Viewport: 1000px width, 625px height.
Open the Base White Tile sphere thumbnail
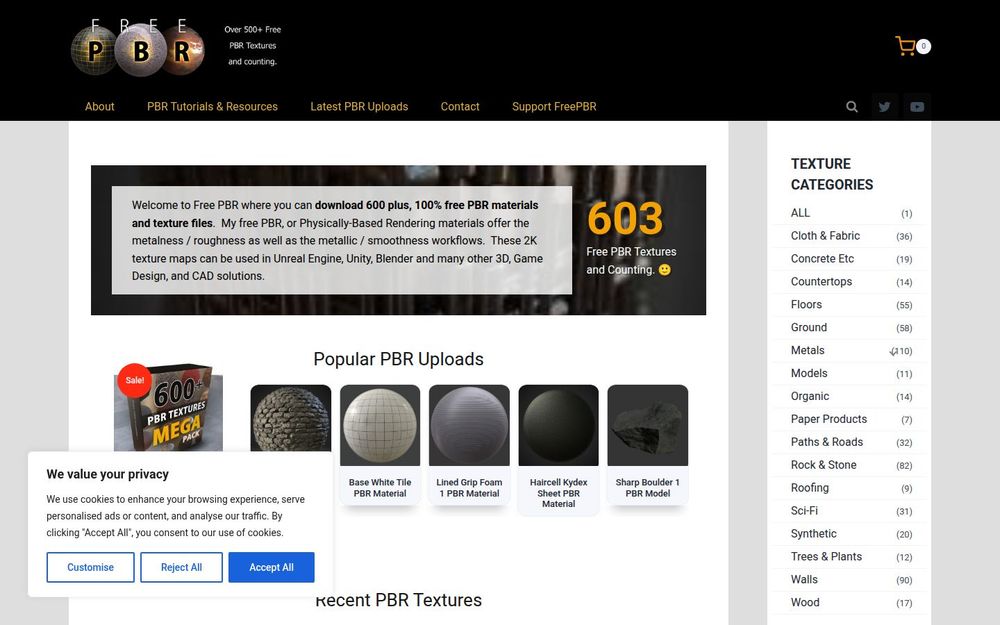pyautogui.click(x=380, y=425)
